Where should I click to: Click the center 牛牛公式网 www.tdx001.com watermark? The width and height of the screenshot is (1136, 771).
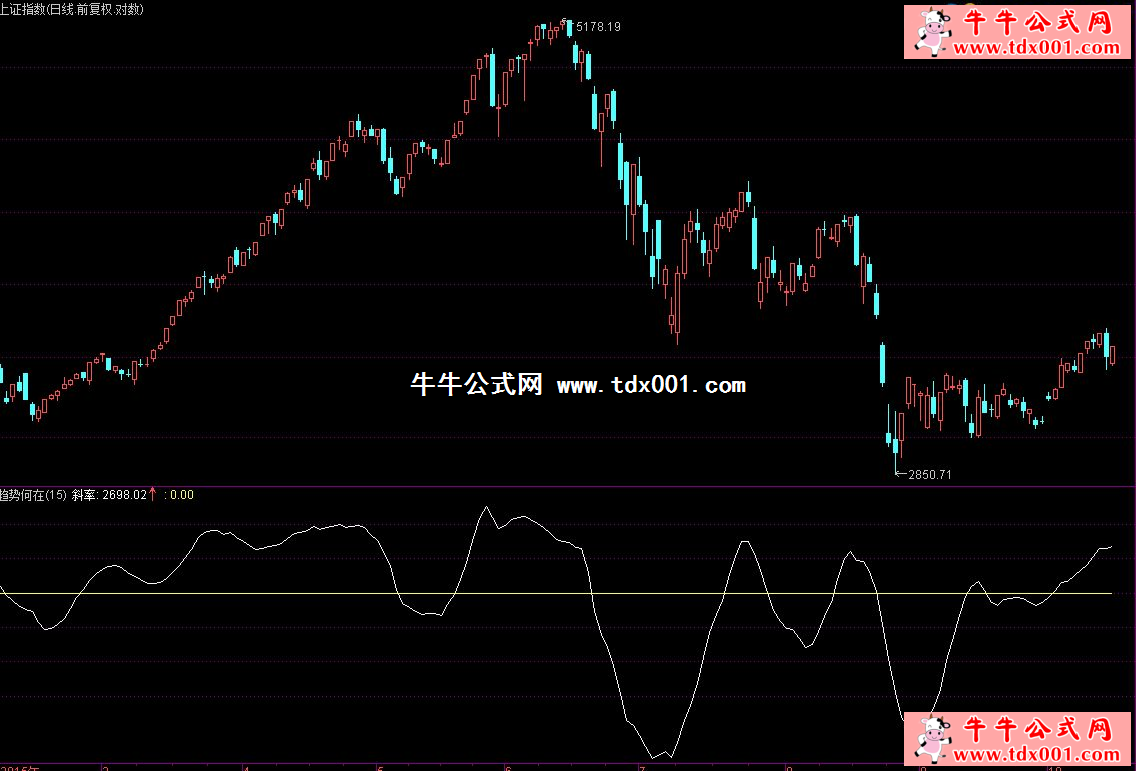578,385
